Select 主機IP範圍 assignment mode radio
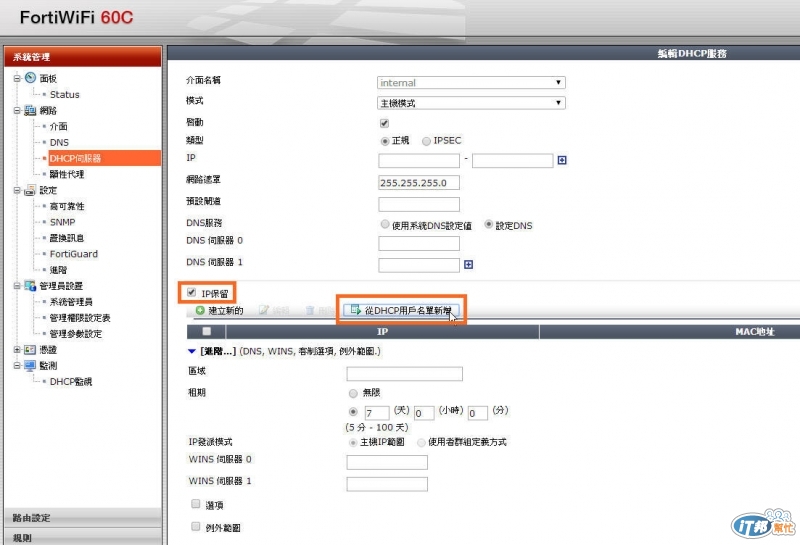Image resolution: width=800 pixels, height=545 pixels. pyautogui.click(x=353, y=442)
